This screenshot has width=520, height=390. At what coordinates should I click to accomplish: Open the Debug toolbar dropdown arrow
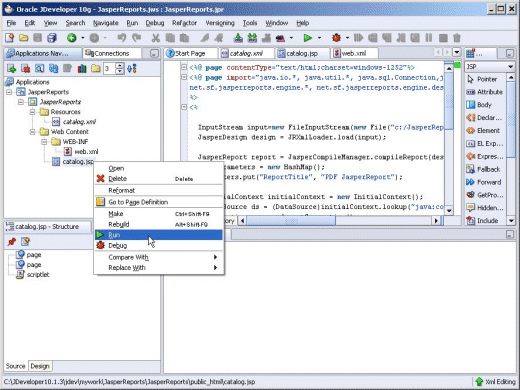point(347,38)
